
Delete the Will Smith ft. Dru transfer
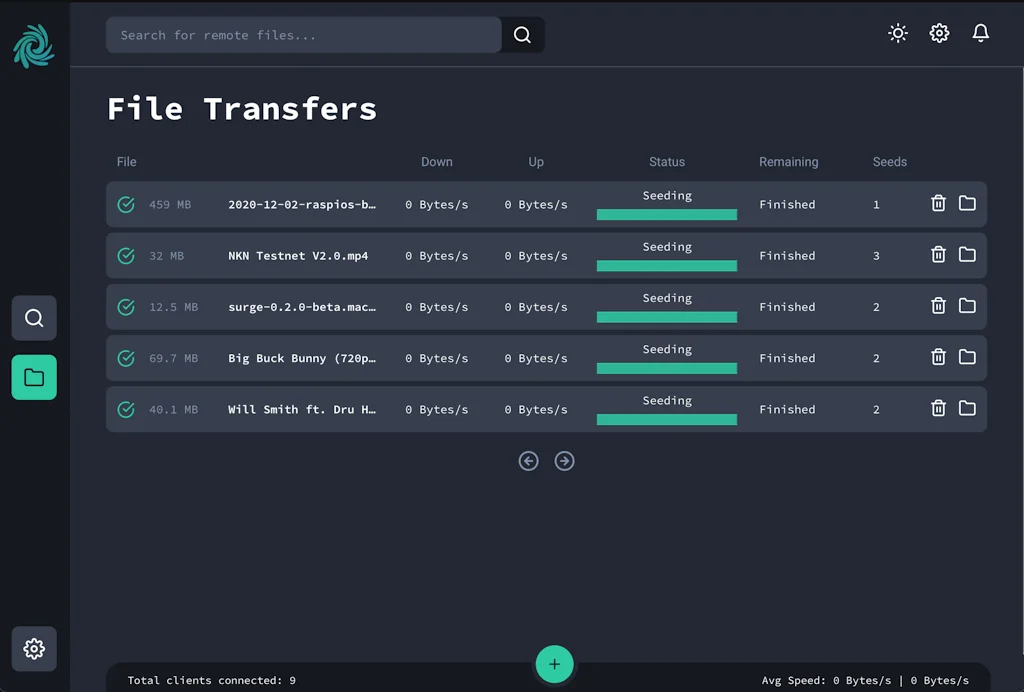(938, 408)
